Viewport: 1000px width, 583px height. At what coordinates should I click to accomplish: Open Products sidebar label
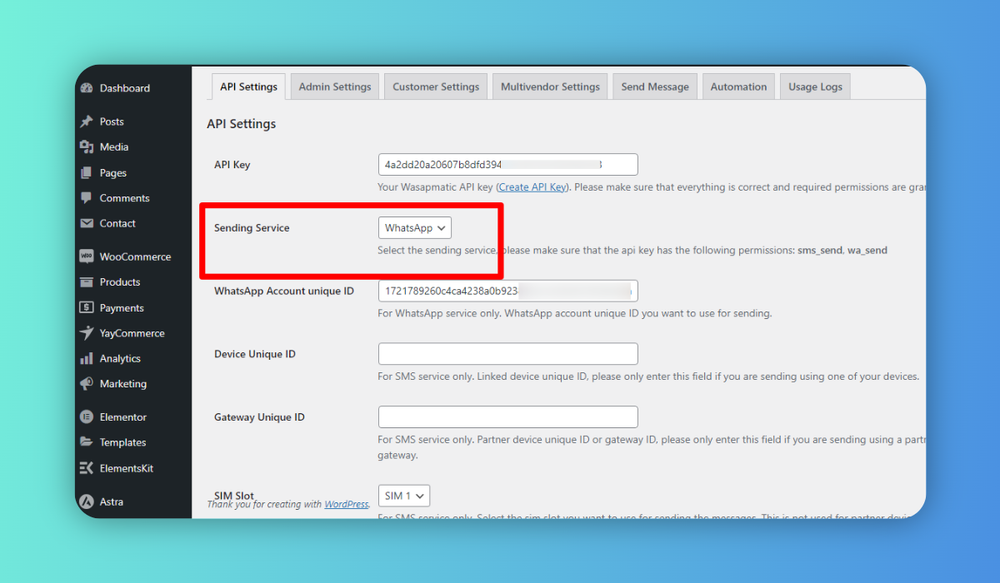pyautogui.click(x=120, y=282)
